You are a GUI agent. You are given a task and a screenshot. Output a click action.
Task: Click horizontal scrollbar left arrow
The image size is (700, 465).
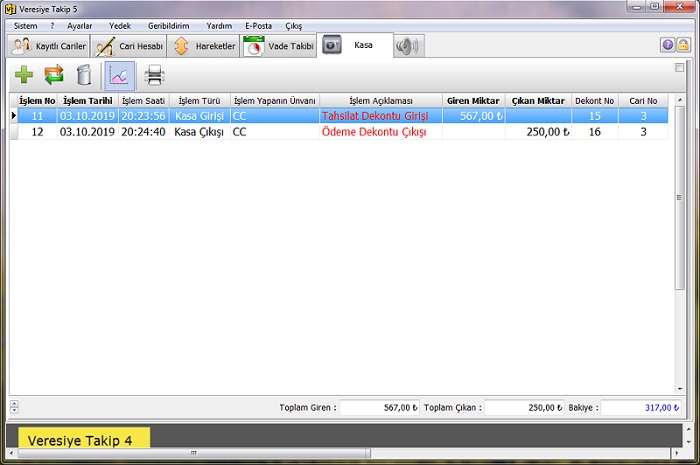12,453
